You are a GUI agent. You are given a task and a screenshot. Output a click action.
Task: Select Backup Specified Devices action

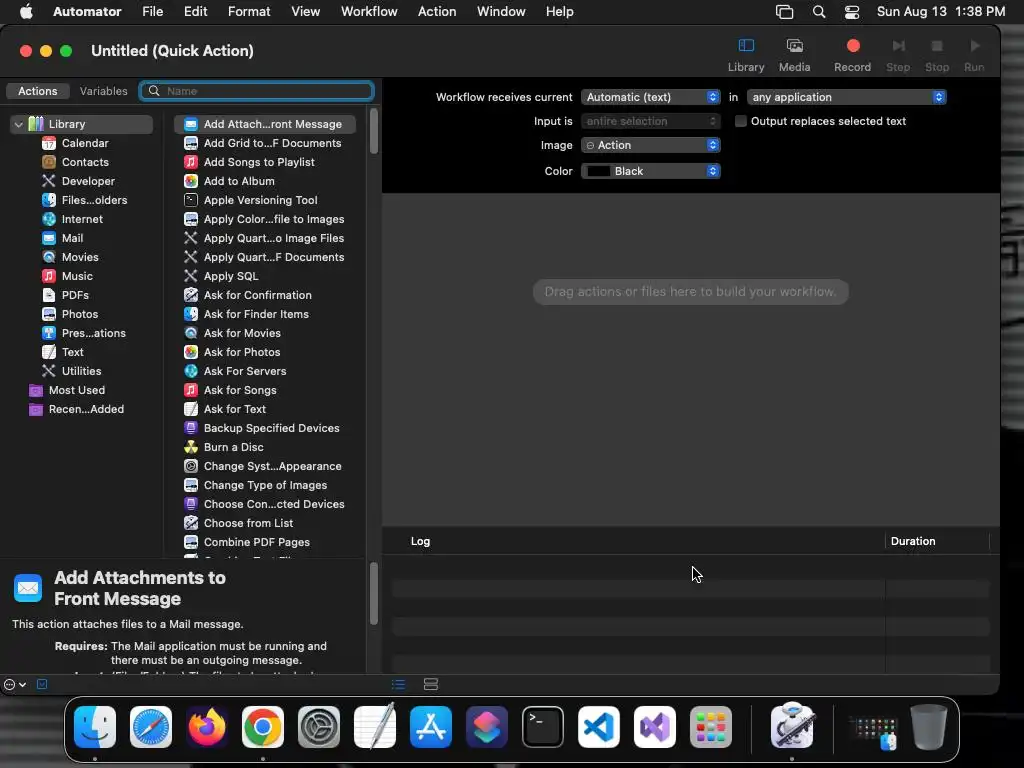[x=270, y=428]
